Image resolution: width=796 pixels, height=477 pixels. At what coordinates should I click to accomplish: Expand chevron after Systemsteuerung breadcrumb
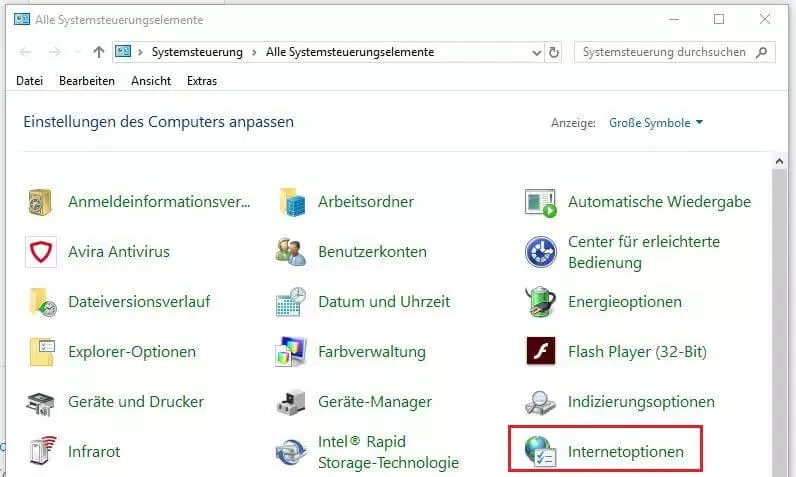coord(254,52)
